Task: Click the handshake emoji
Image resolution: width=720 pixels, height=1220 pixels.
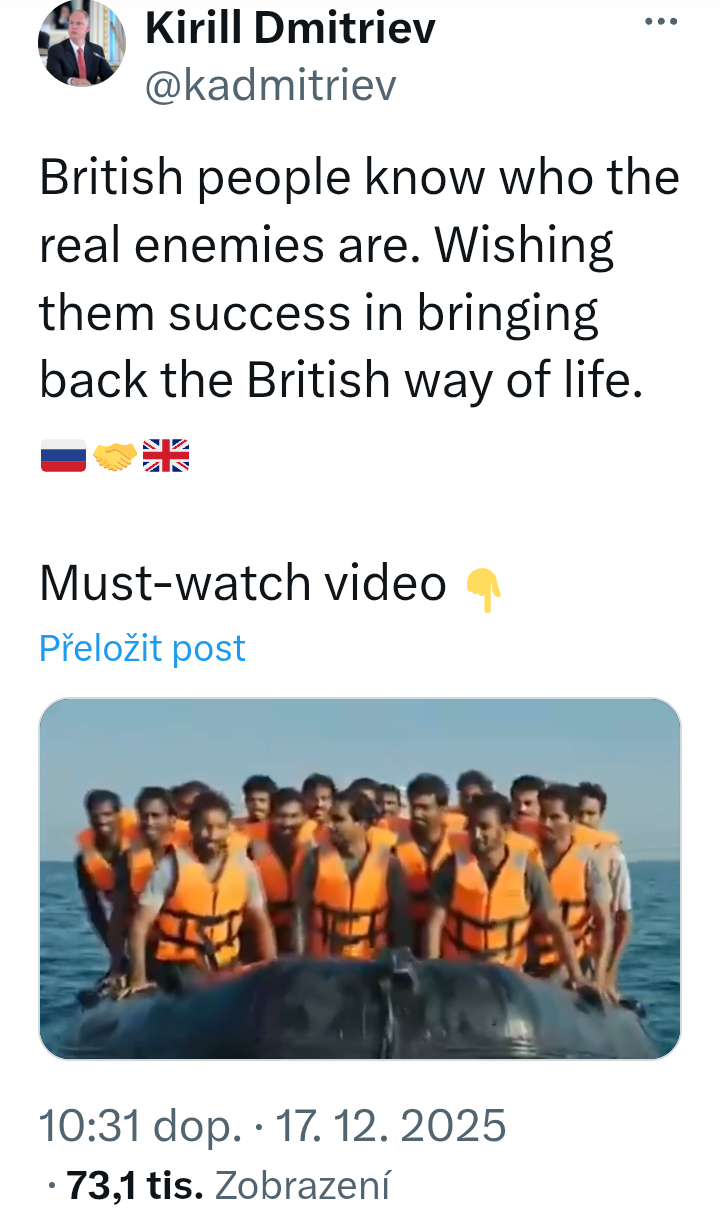Action: coord(115,457)
